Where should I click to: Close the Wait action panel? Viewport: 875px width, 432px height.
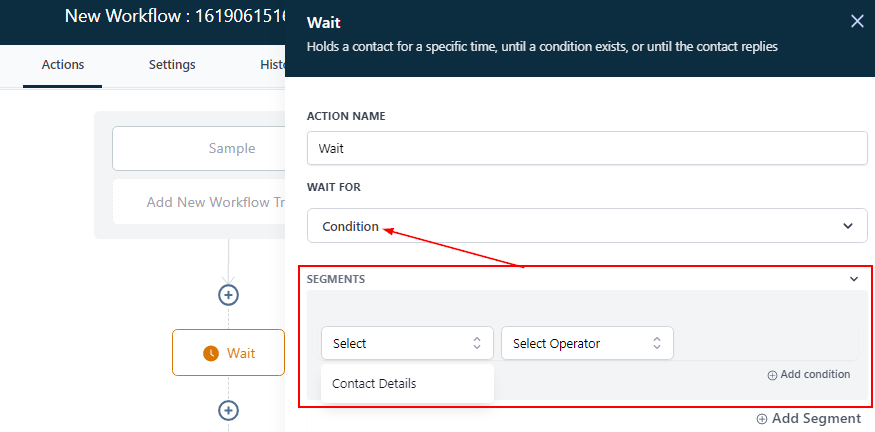856,21
